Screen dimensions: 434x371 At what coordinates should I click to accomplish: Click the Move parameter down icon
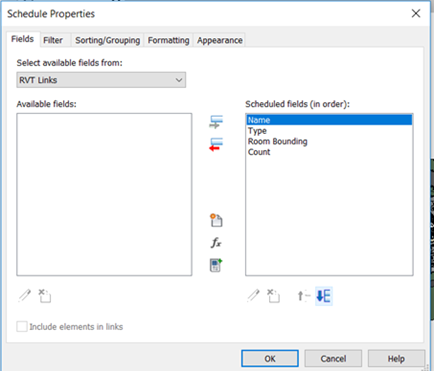(324, 296)
